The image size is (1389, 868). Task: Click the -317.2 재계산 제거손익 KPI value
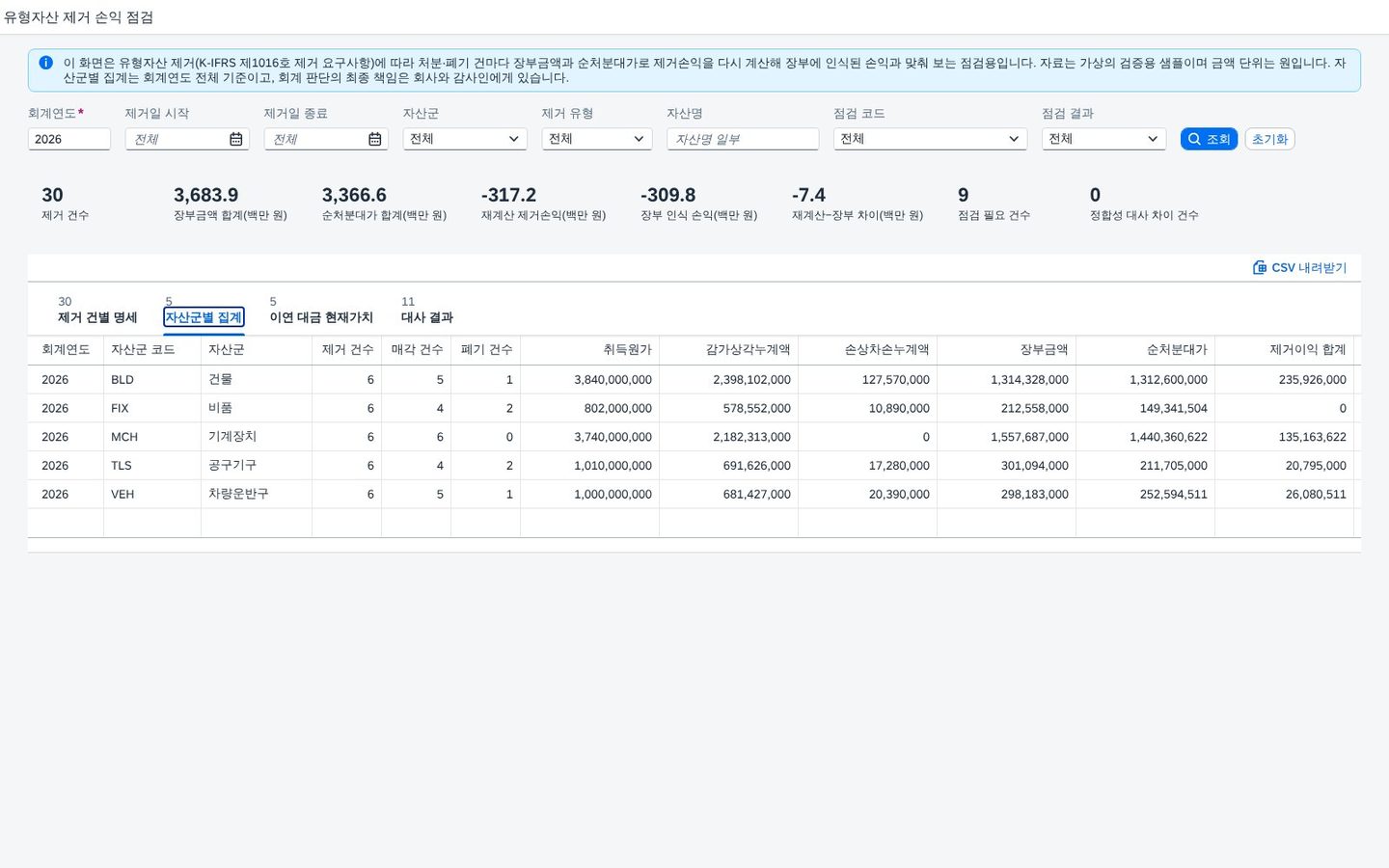(x=508, y=195)
